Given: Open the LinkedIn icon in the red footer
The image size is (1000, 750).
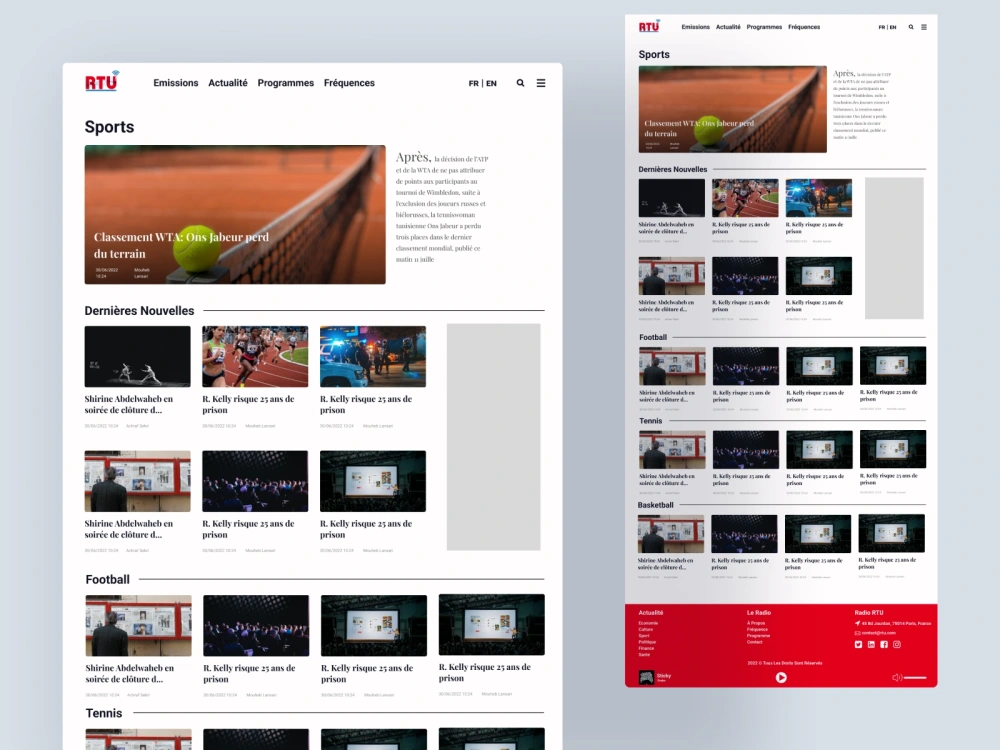Looking at the screenshot, I should [871, 644].
